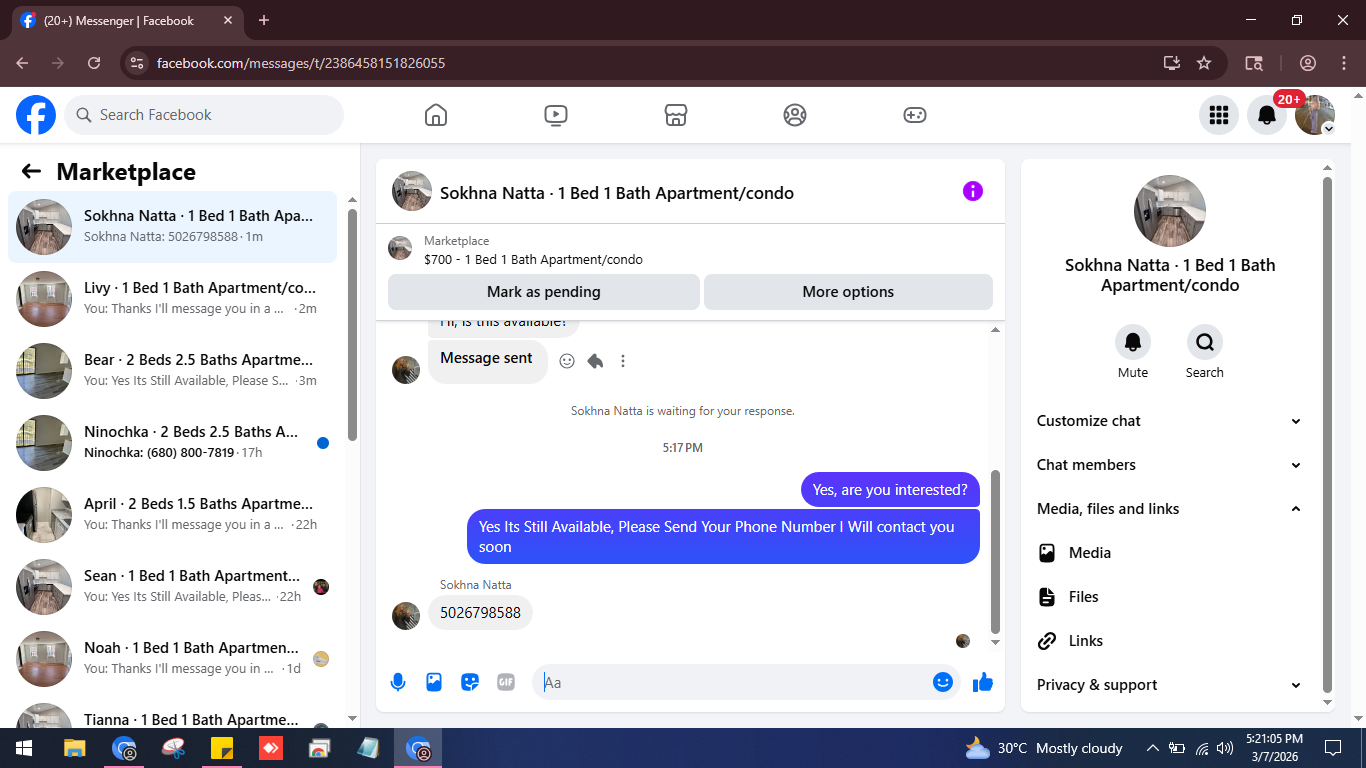Open a new browser tab
This screenshot has width=1366, height=768.
[264, 20]
